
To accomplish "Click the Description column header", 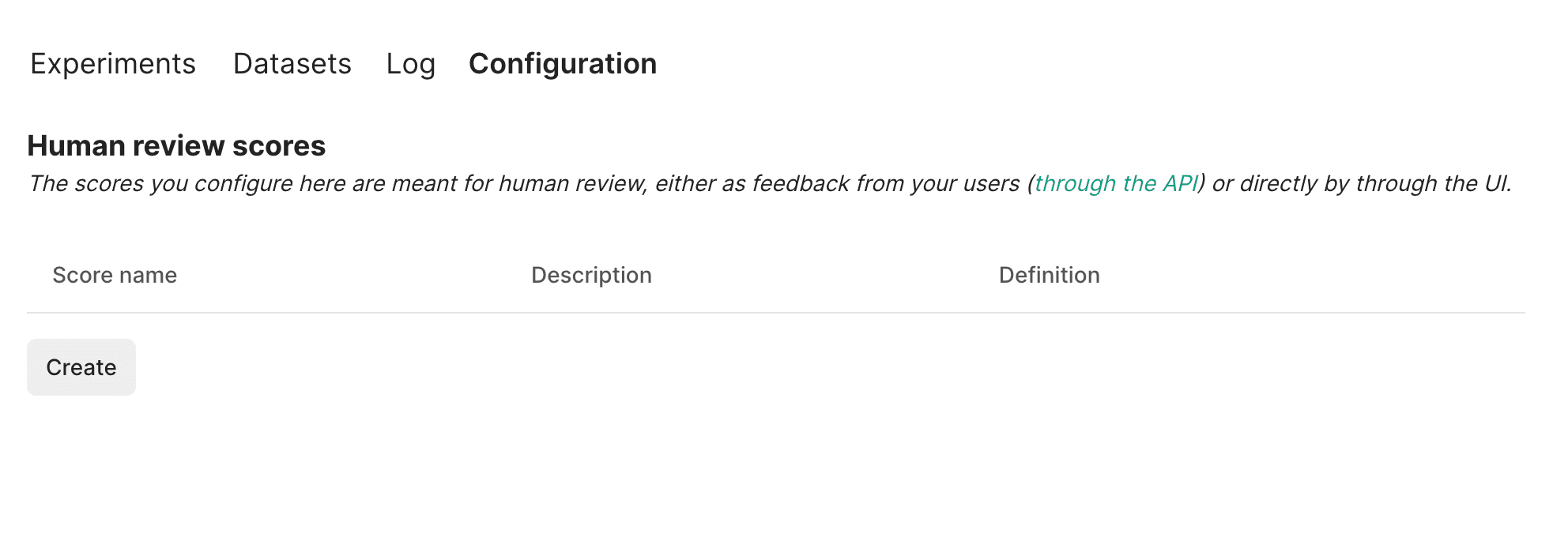I will click(x=591, y=275).
